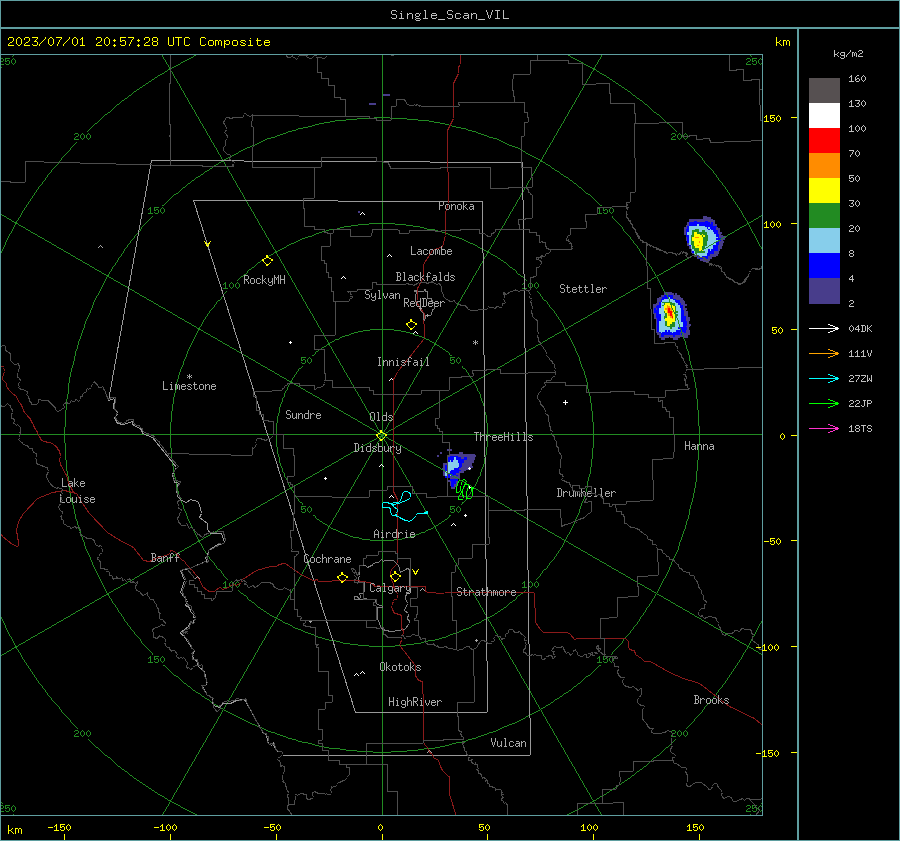The height and width of the screenshot is (841, 900).
Task: Click the asterisk marker east of Innisfail
Action: click(x=475, y=343)
